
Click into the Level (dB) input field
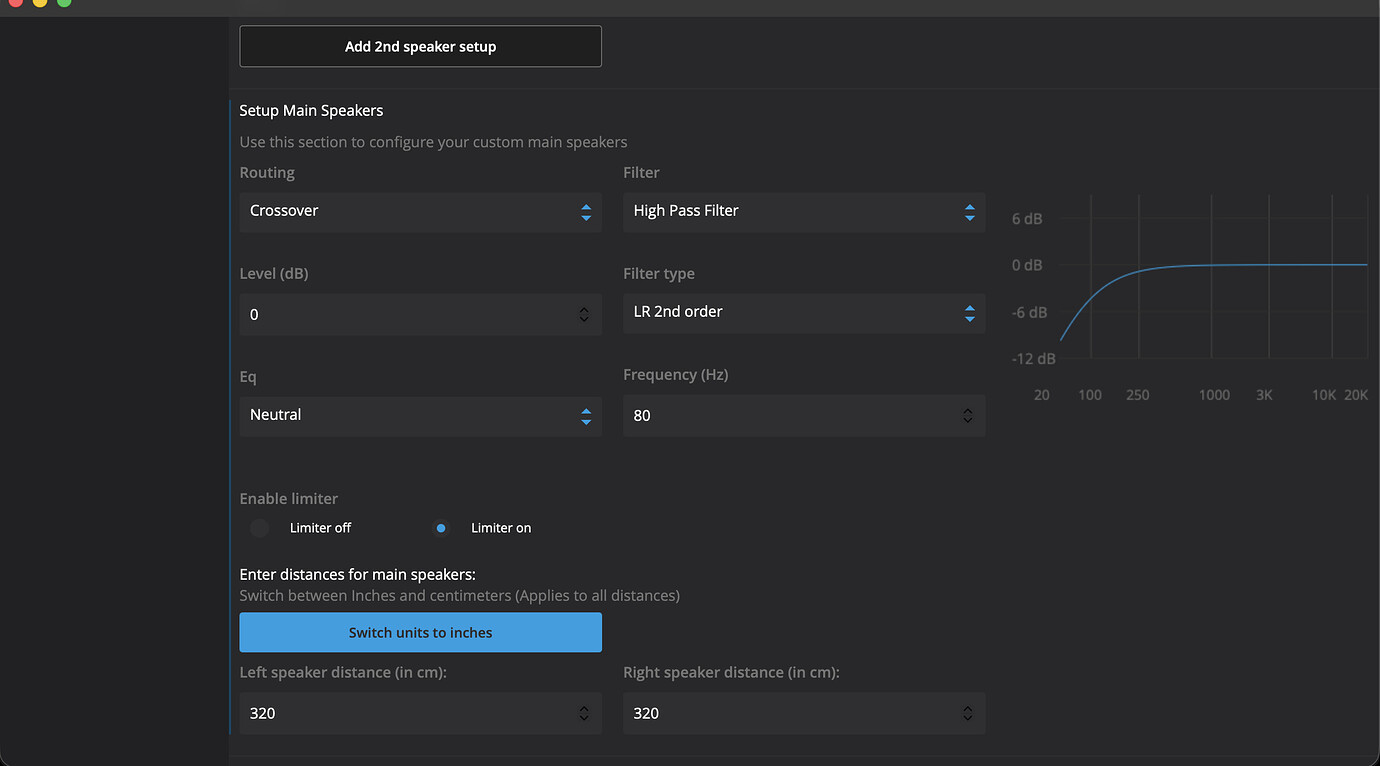tap(400, 315)
